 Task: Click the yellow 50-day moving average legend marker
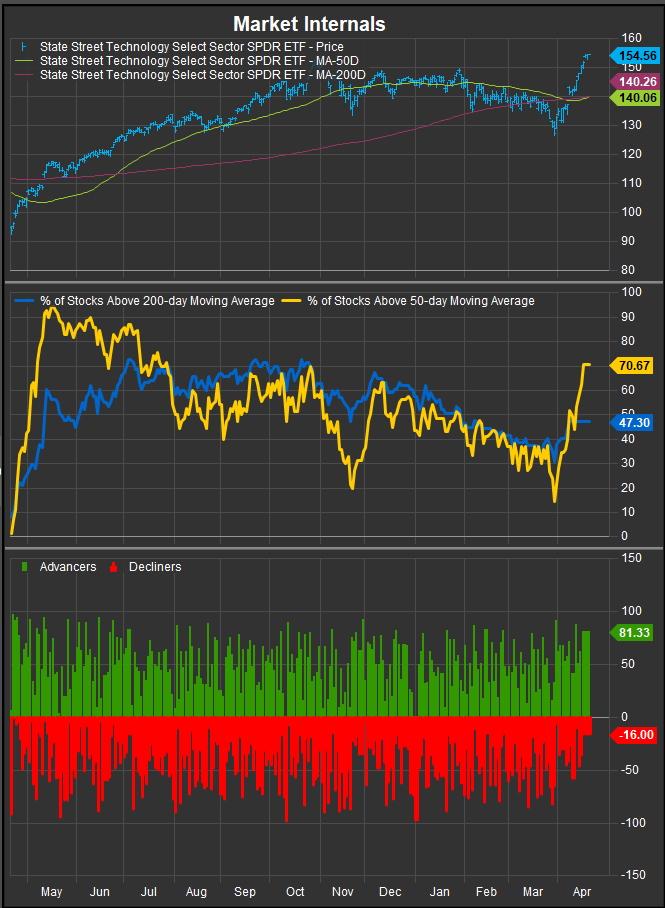[292, 301]
